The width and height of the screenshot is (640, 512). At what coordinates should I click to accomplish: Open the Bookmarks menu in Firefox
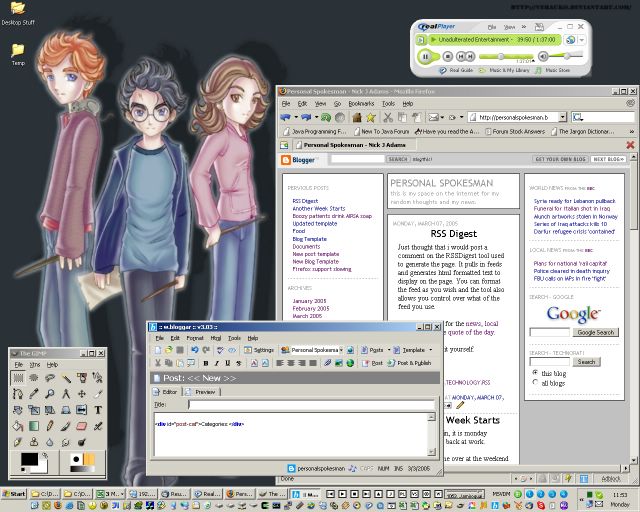[361, 104]
